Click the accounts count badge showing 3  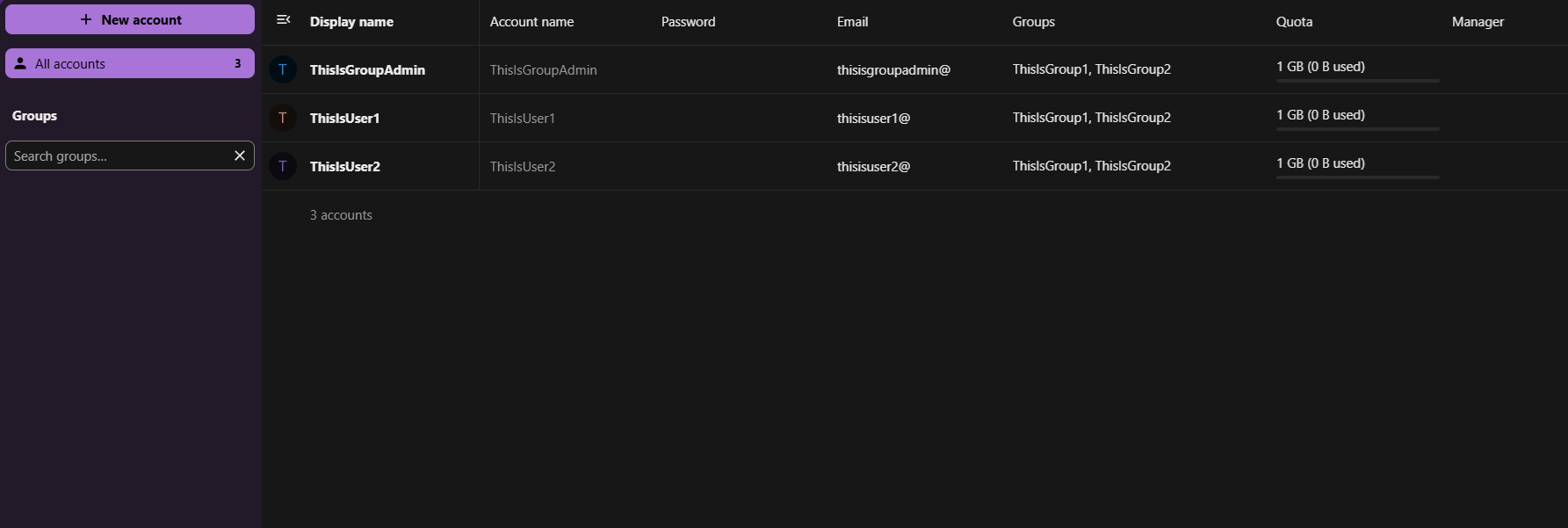(237, 63)
